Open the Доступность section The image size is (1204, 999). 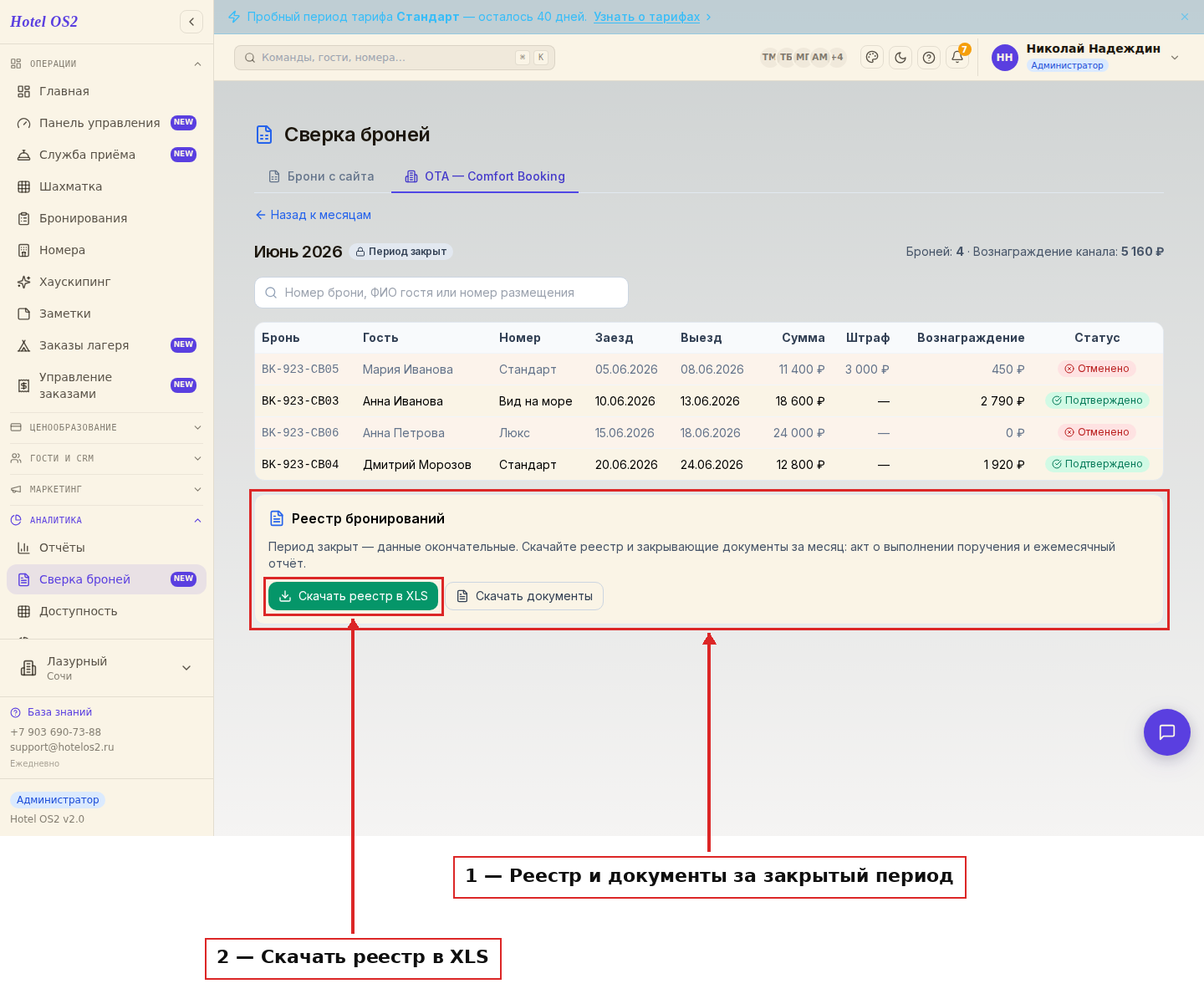tap(106, 611)
